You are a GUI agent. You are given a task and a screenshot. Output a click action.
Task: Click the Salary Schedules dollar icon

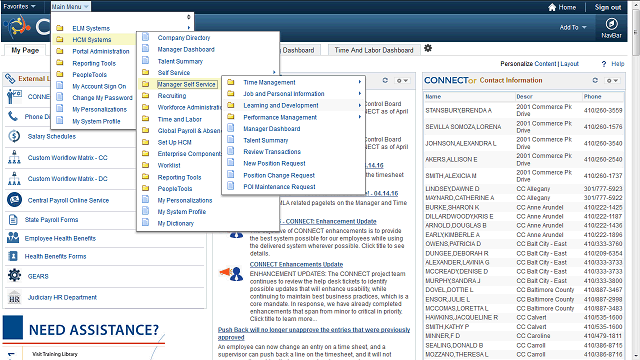14,136
